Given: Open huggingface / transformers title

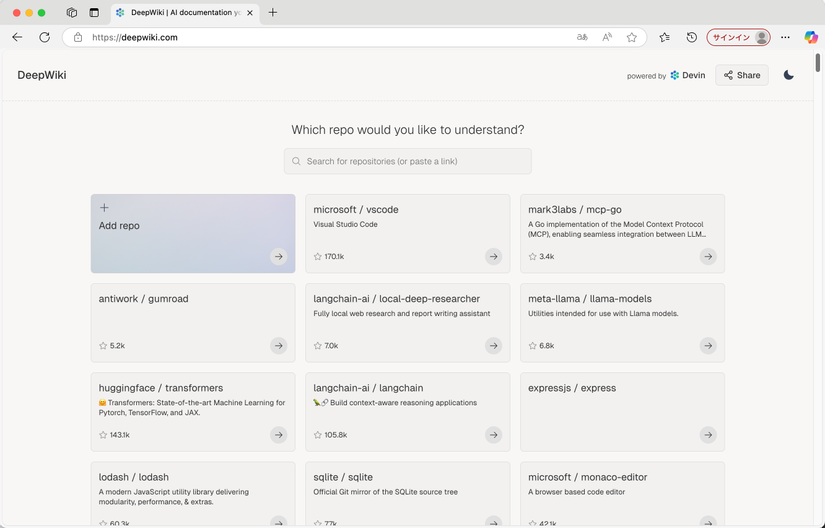Looking at the screenshot, I should [161, 388].
